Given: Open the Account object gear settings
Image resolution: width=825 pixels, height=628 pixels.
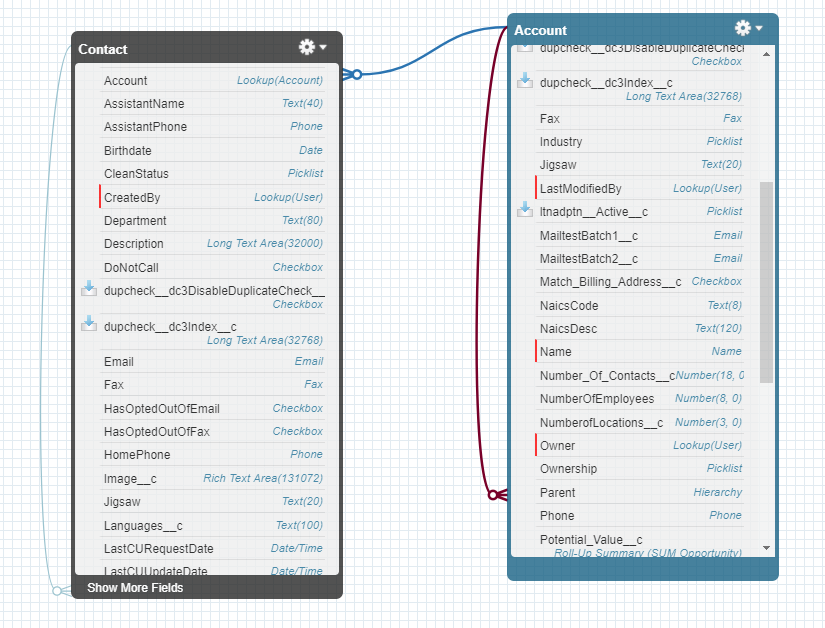Looking at the screenshot, I should pos(743,28).
